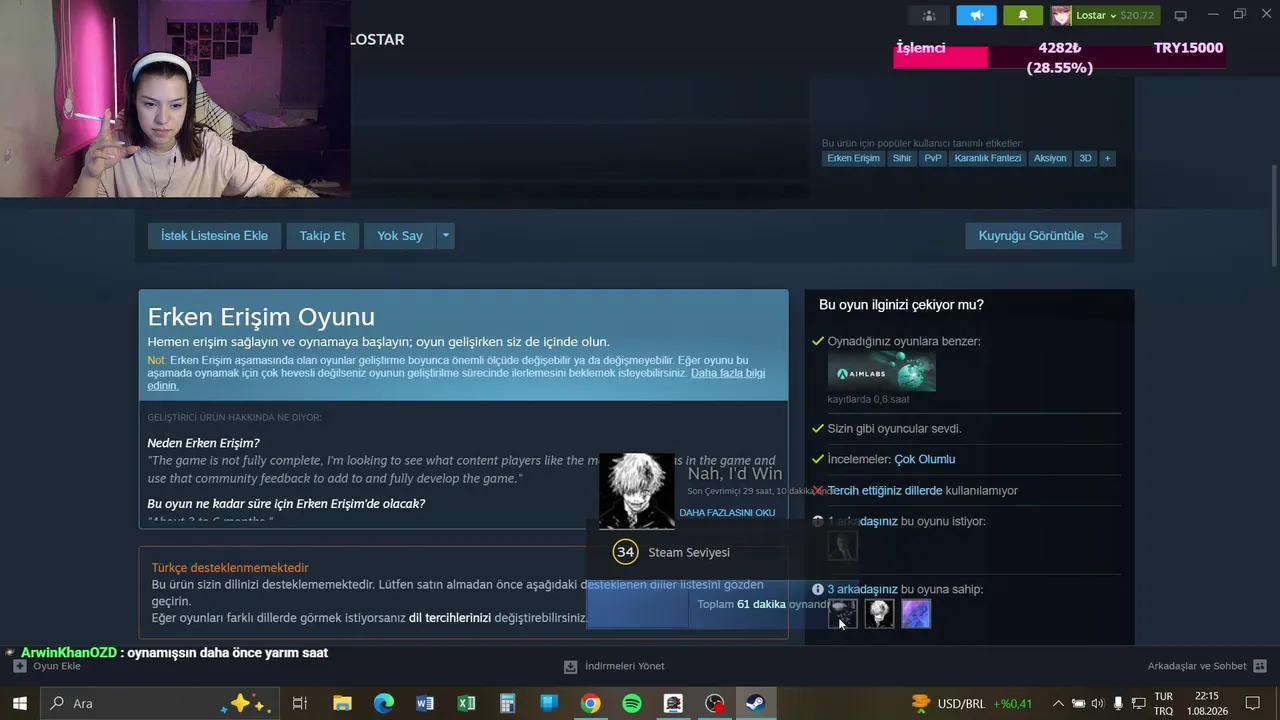The width and height of the screenshot is (1280, 720).
Task: Switch to Steam in the taskbar
Action: click(755, 703)
